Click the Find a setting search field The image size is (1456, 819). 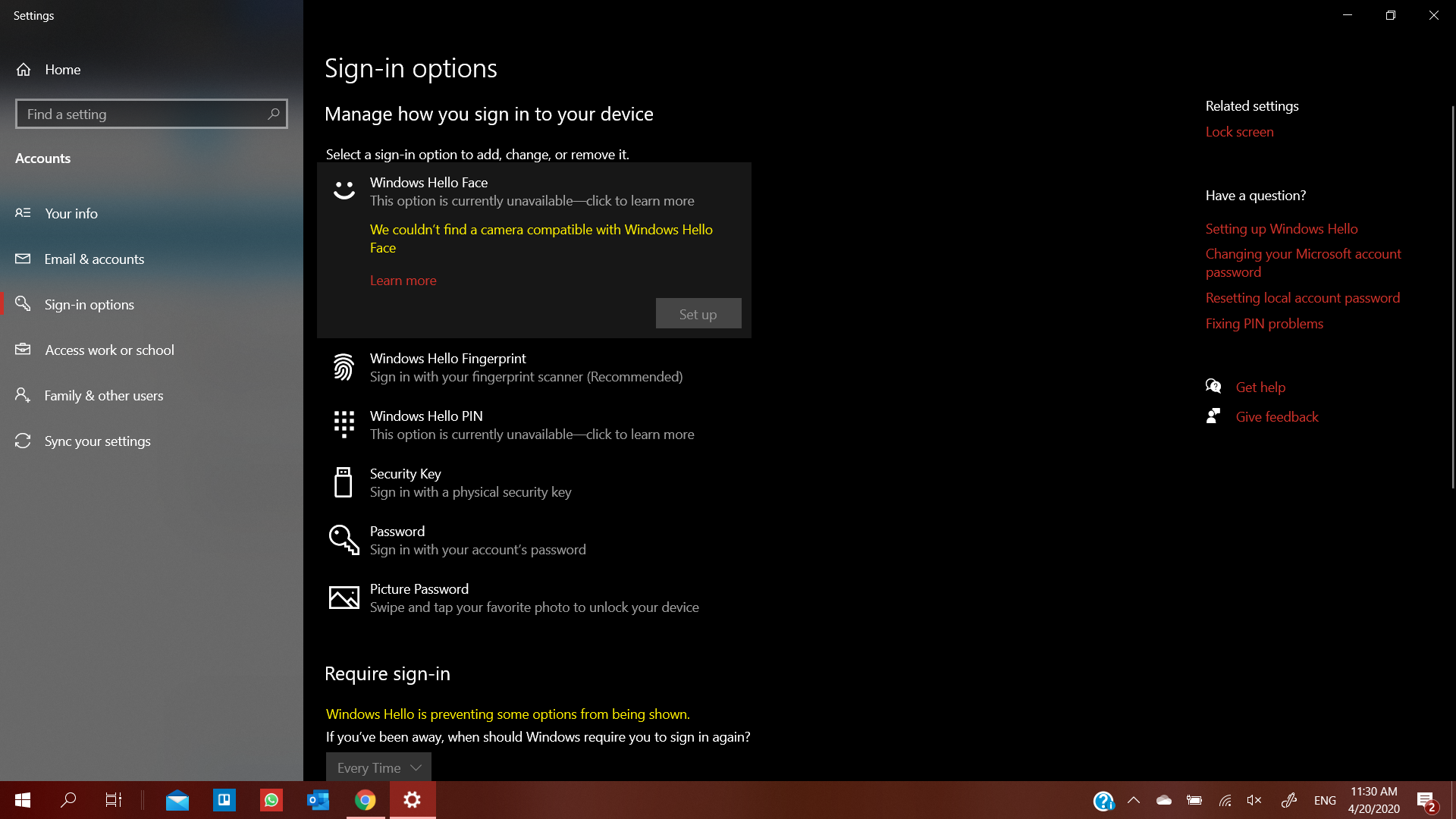tap(140, 114)
